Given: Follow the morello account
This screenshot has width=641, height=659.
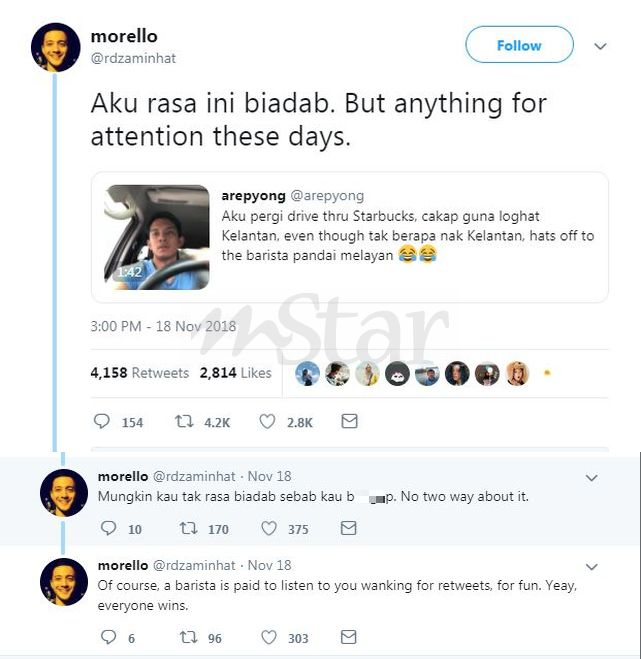Looking at the screenshot, I should (519, 45).
